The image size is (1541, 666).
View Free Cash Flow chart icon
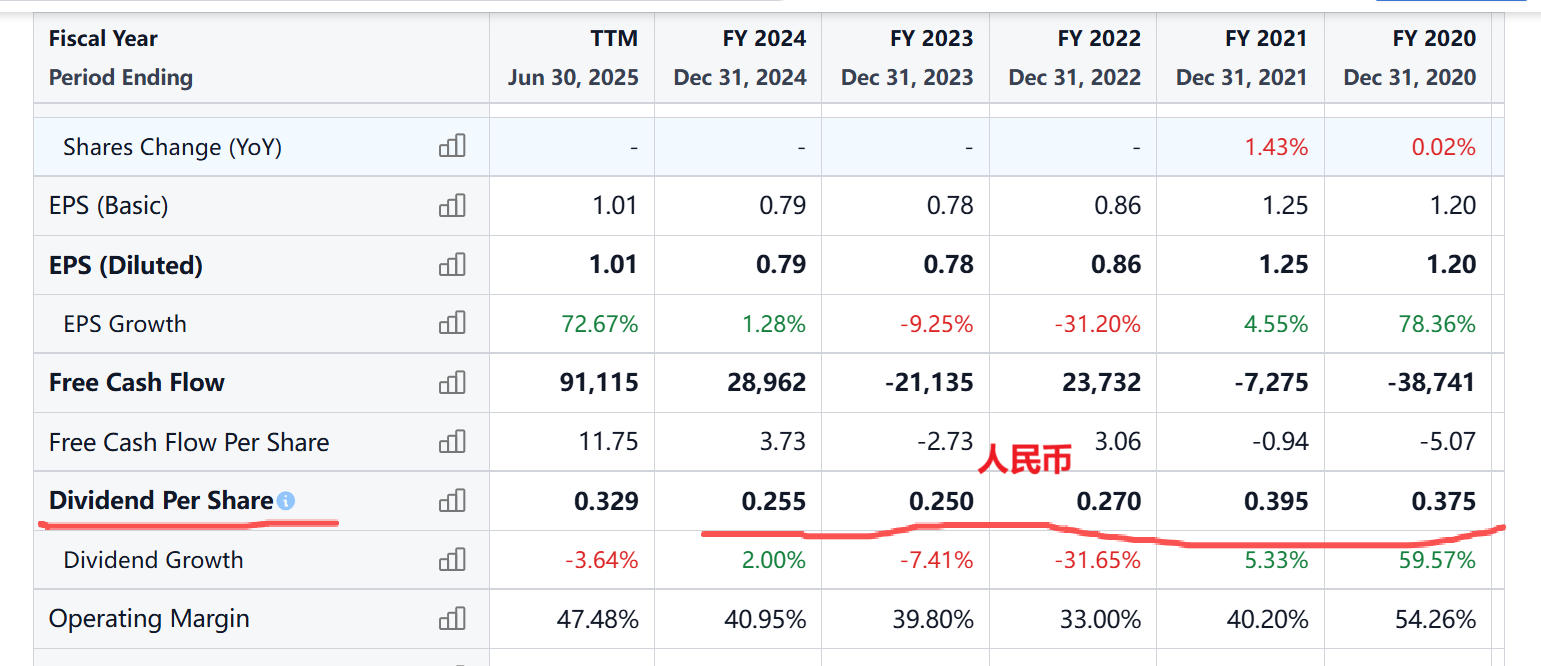[x=452, y=382]
